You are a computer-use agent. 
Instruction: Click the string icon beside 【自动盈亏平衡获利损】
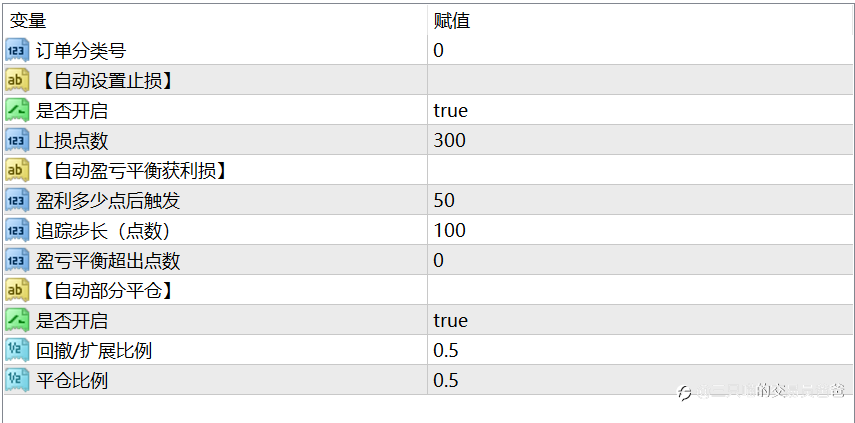coord(17,171)
